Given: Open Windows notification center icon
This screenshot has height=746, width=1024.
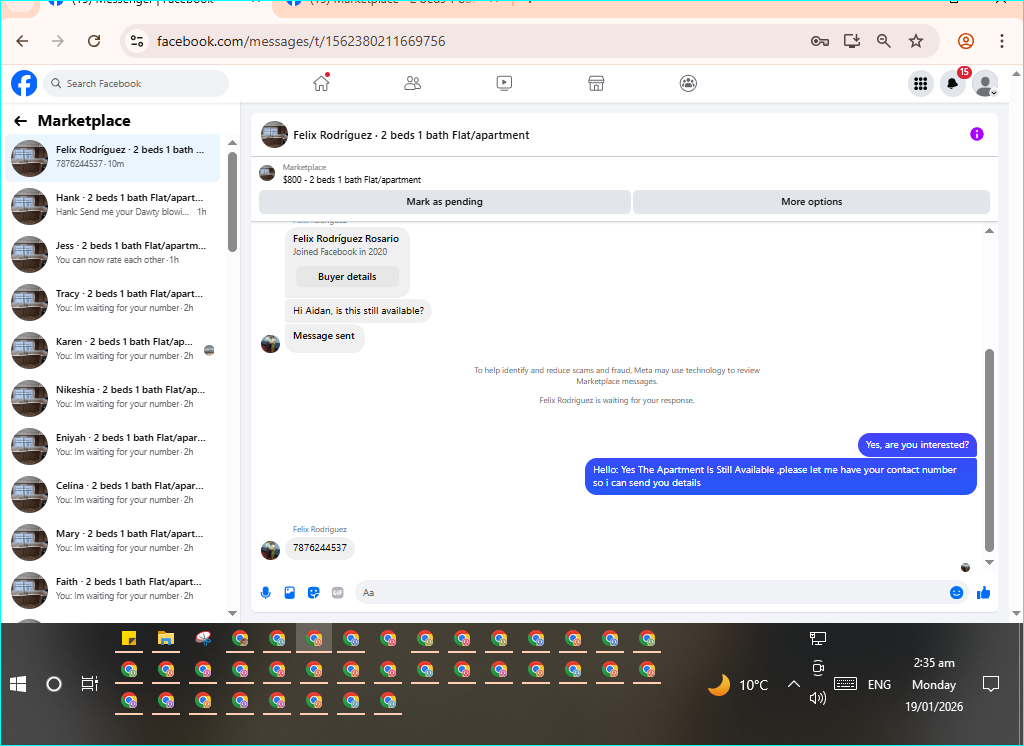Looking at the screenshot, I should [991, 684].
